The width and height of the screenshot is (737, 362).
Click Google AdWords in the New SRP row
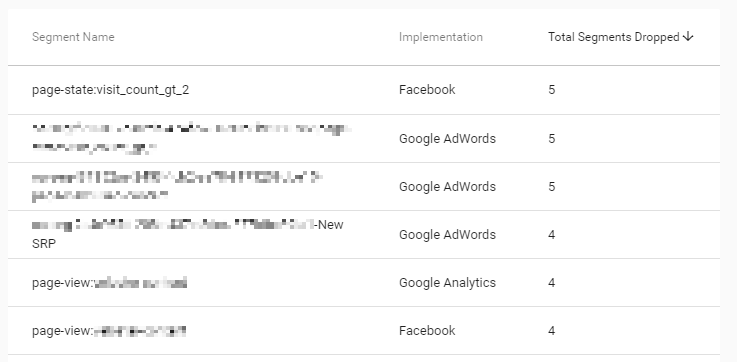click(x=447, y=235)
